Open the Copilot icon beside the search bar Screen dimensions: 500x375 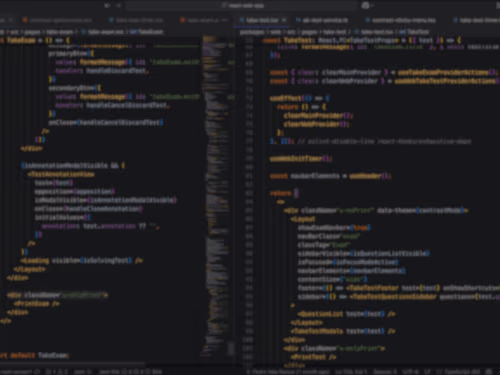pyautogui.click(x=366, y=5)
